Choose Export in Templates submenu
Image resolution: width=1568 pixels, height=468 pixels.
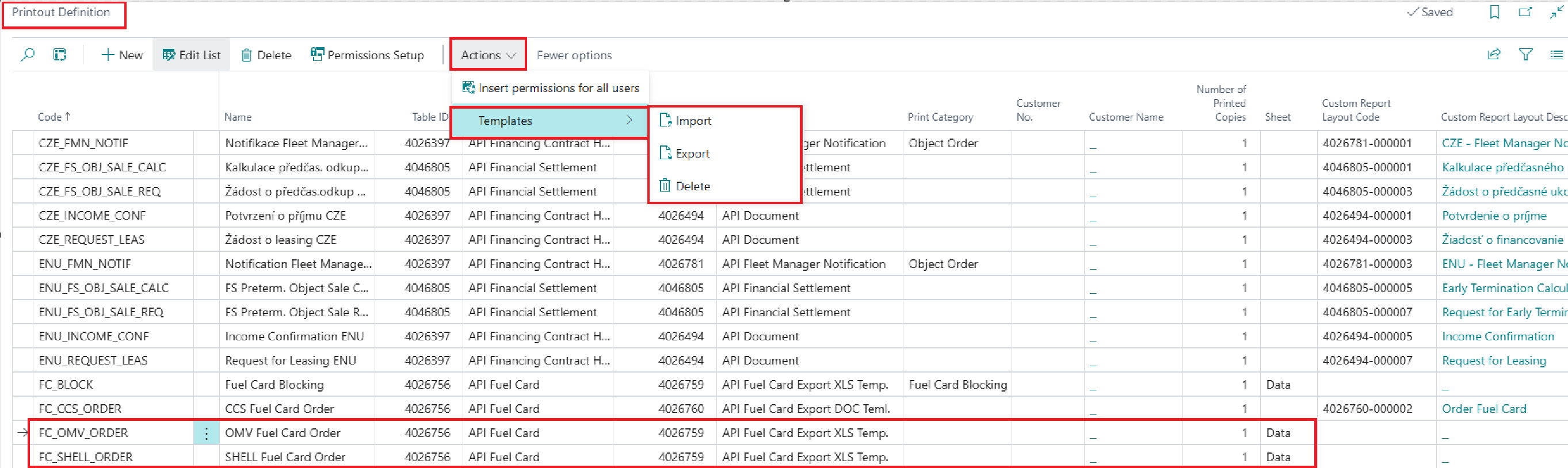[692, 154]
